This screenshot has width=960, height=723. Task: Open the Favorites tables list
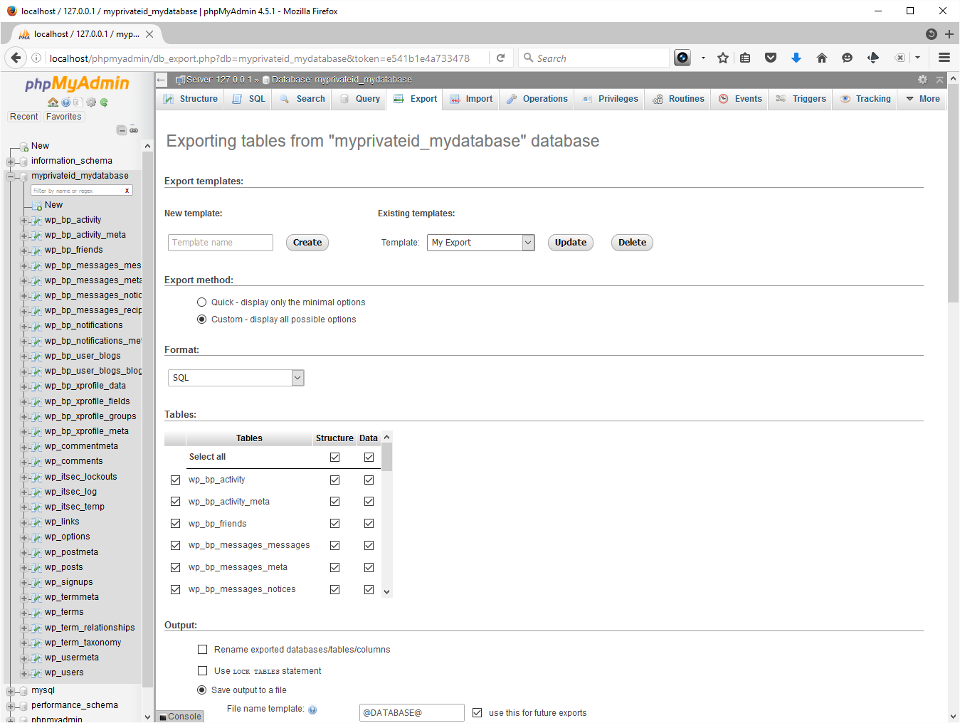pyautogui.click(x=64, y=116)
